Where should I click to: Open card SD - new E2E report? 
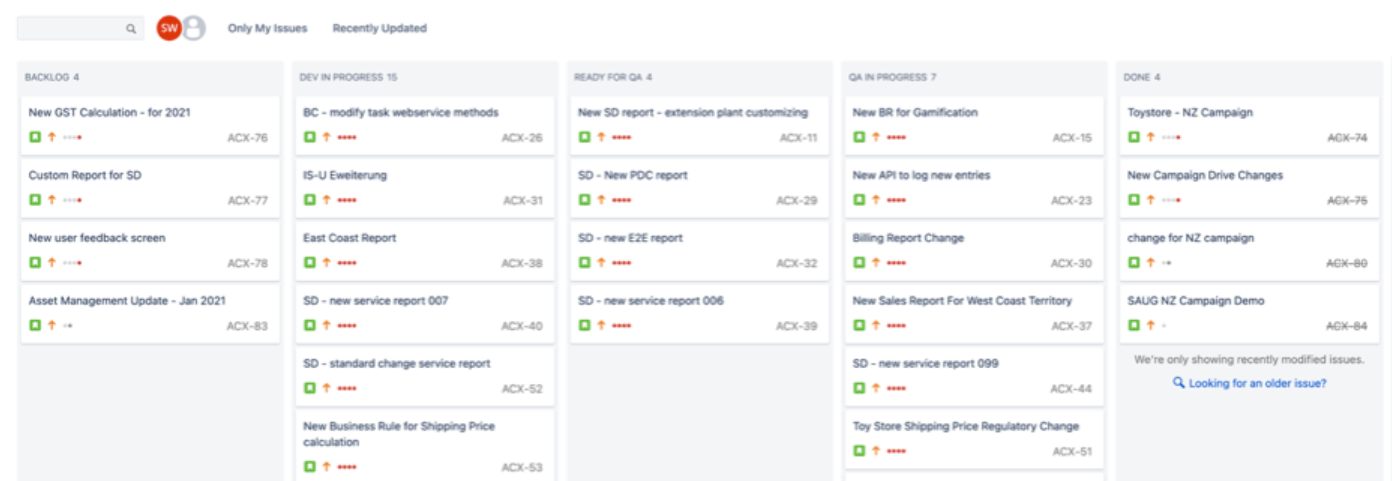click(x=699, y=251)
